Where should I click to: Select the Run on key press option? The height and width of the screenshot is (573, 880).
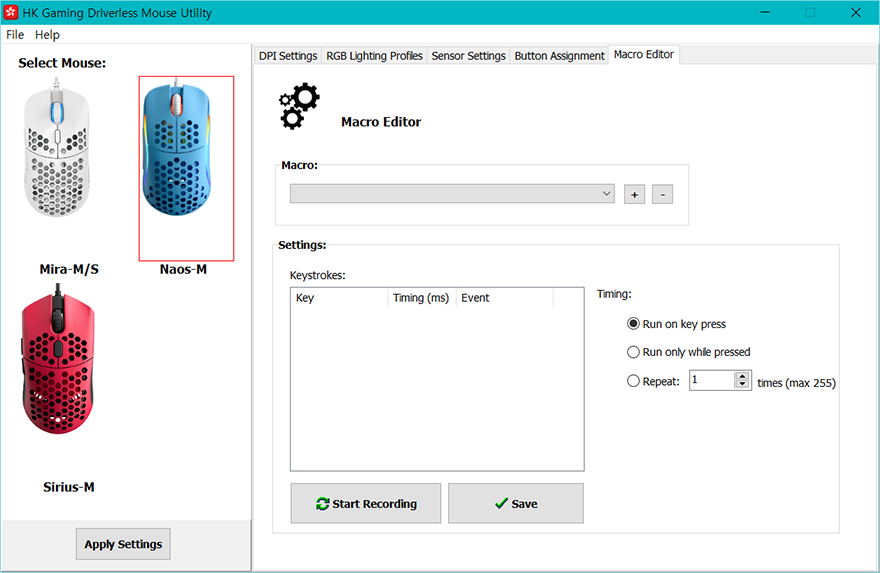point(676,324)
